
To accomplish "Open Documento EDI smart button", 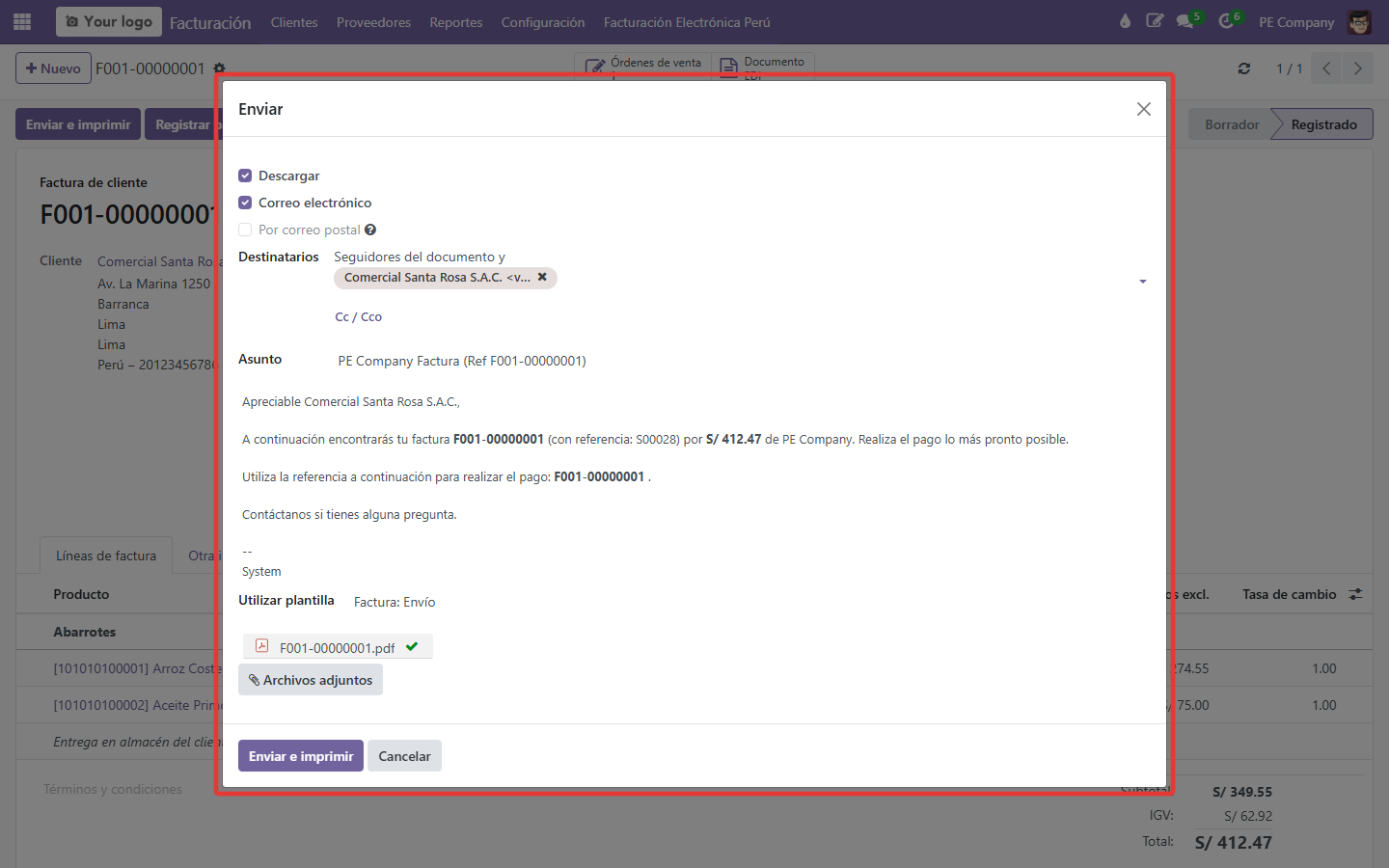I will (762, 66).
